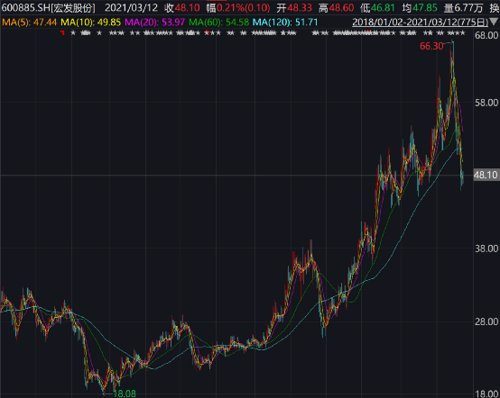Click the lone star marker after the first cluster
The width and height of the screenshot is (500, 398).
[x=99, y=33]
